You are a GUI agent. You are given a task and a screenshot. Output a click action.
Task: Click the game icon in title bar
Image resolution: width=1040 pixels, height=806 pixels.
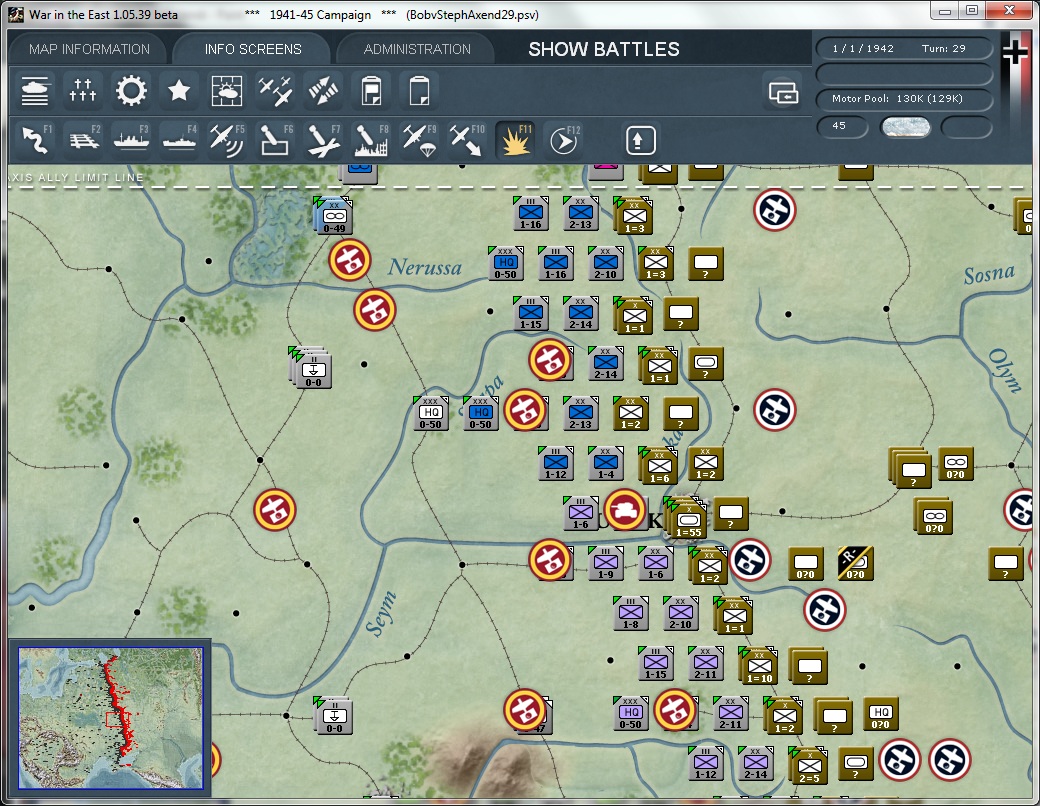click(x=16, y=14)
